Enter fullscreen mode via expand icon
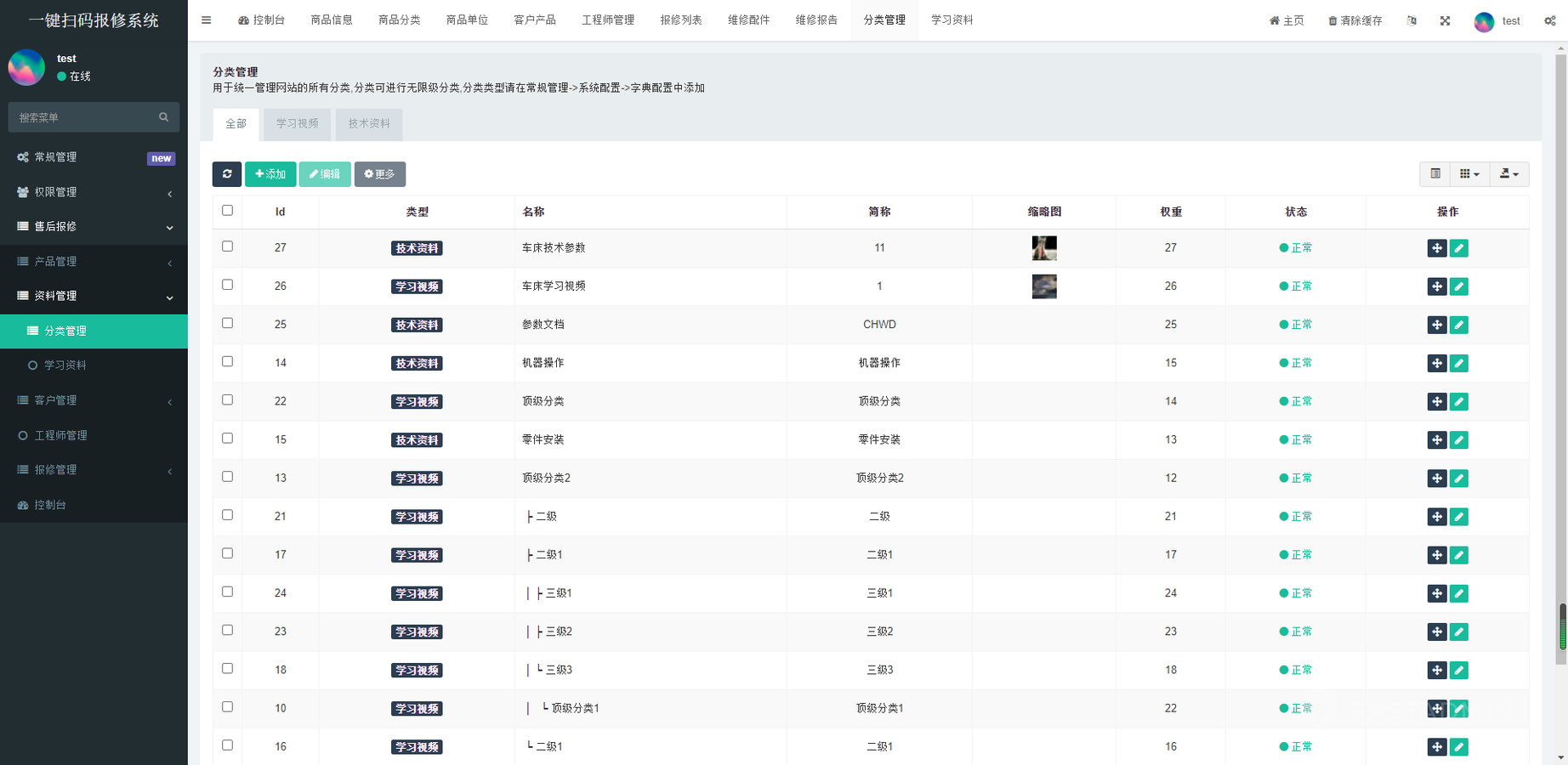 click(1445, 20)
